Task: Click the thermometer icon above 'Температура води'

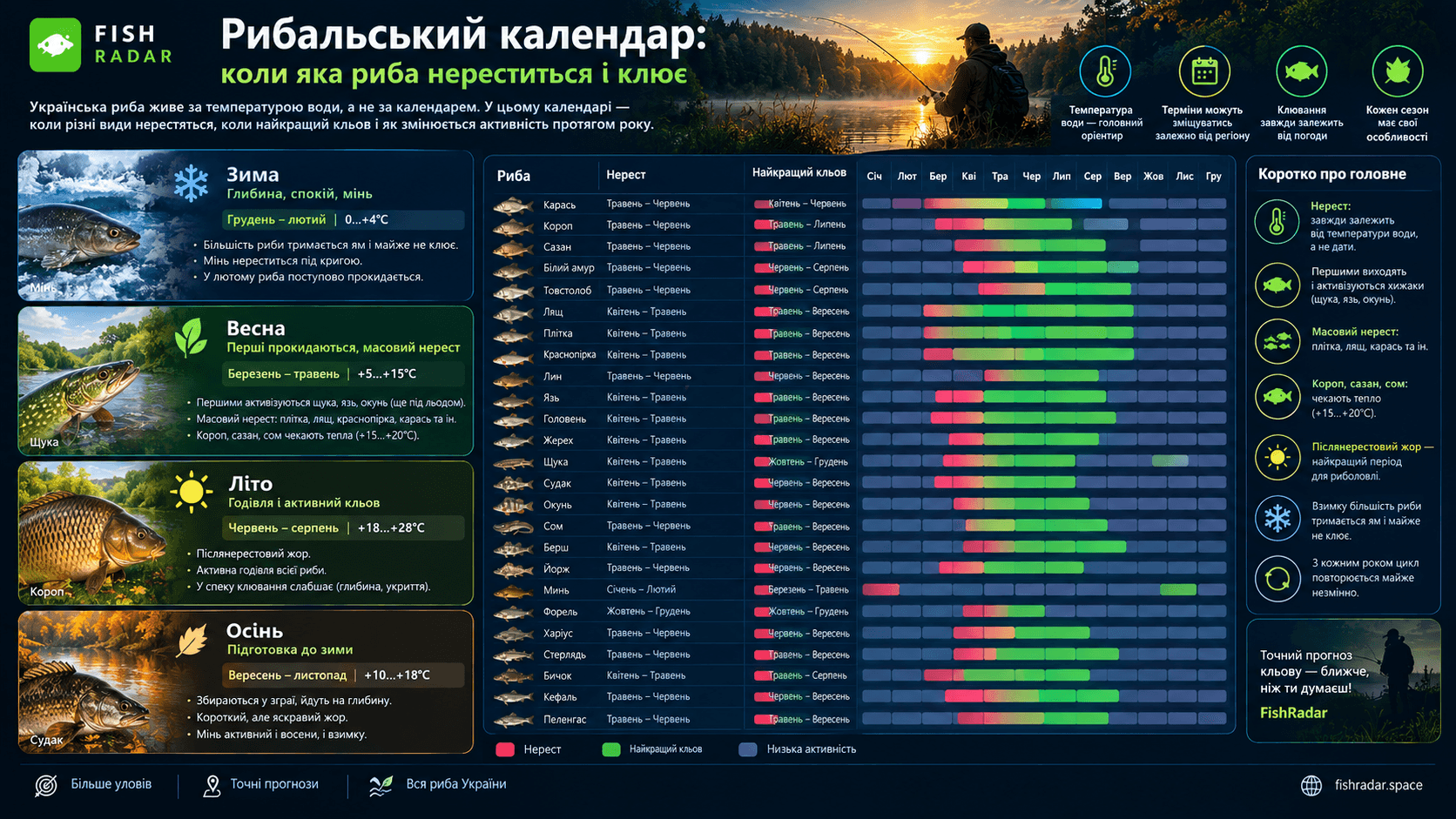Action: [x=1105, y=71]
